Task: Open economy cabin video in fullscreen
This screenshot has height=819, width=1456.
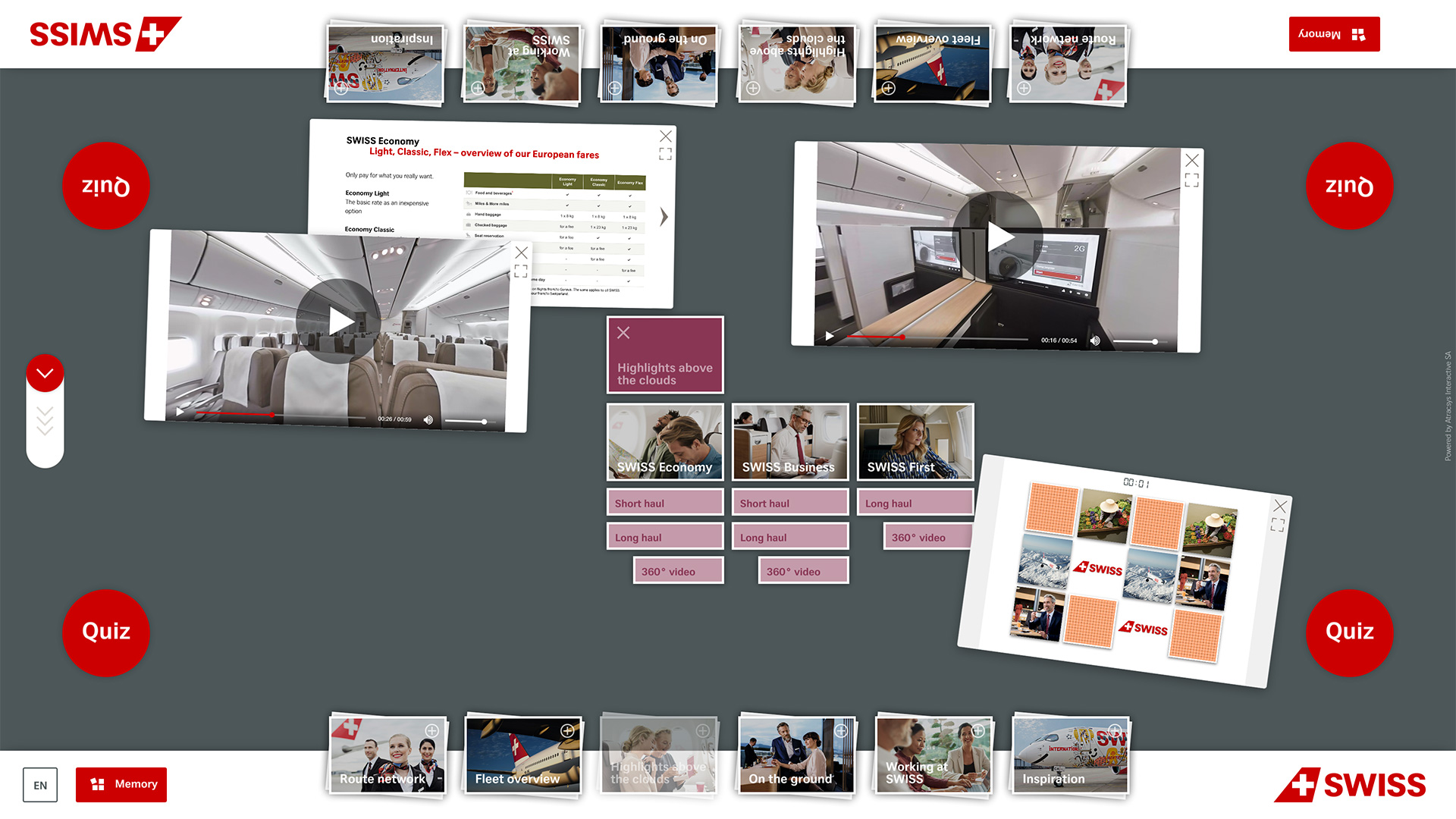Action: (520, 271)
